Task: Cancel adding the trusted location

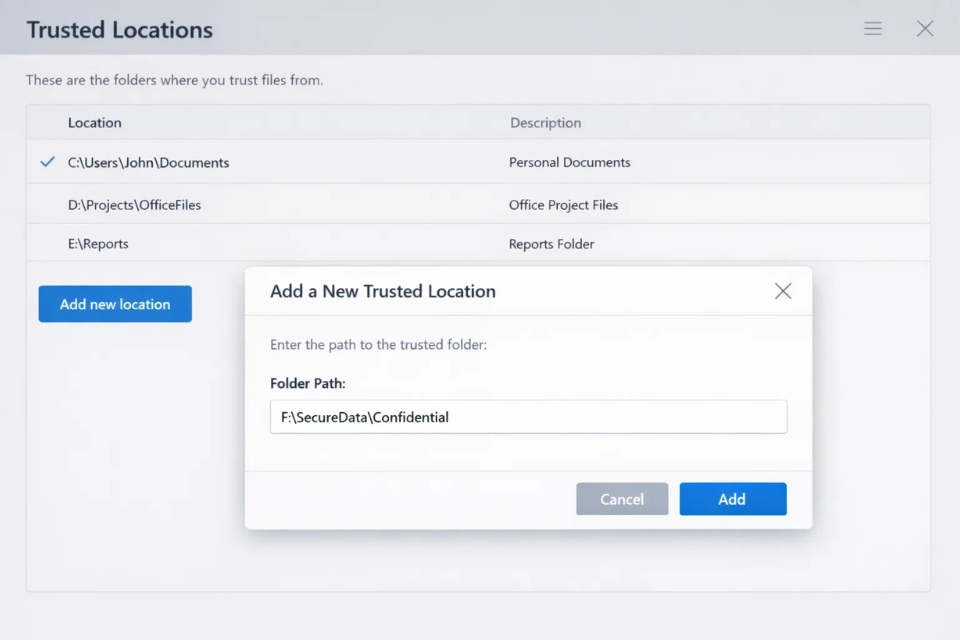Action: click(x=622, y=498)
